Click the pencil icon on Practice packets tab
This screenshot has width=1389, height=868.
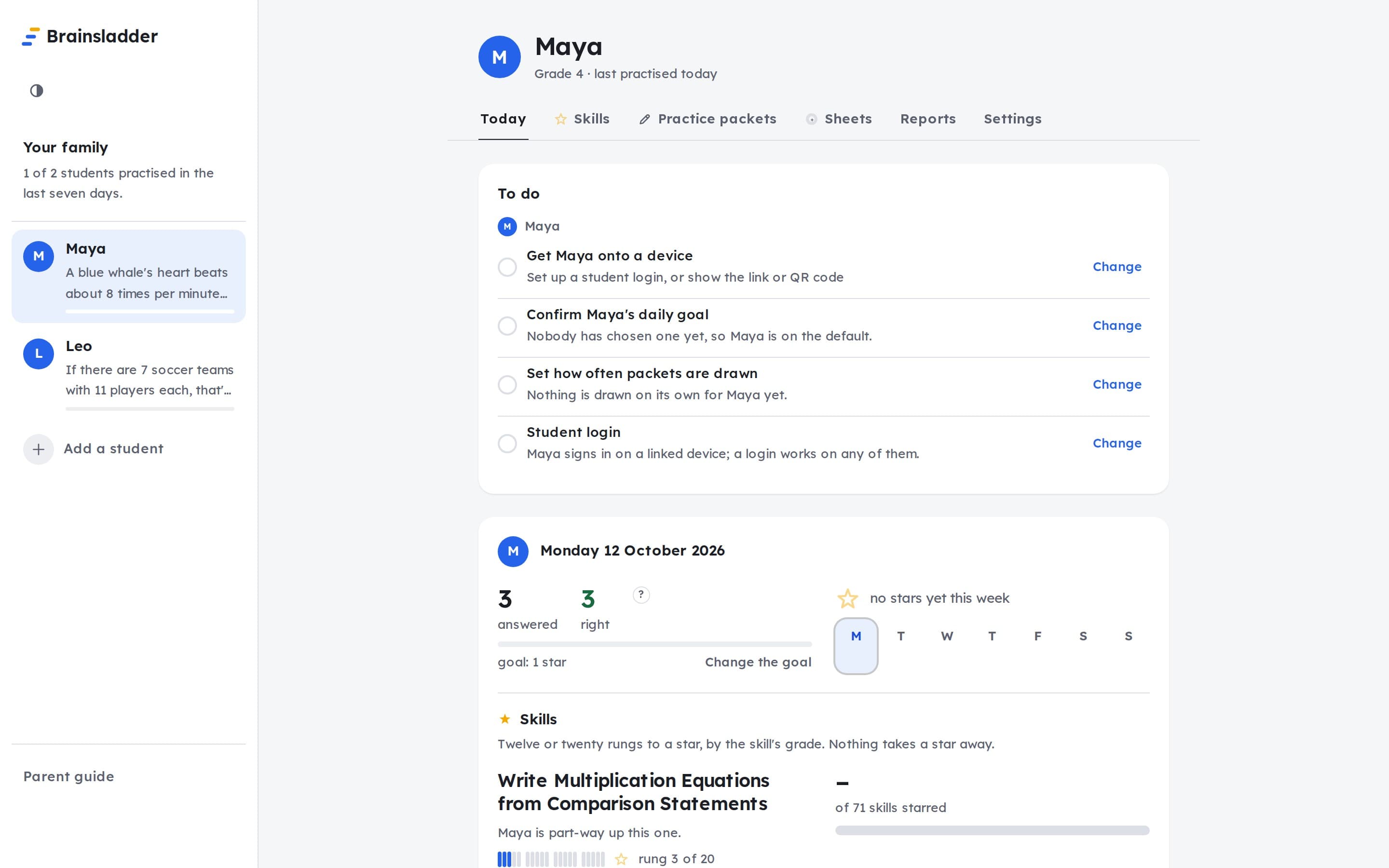click(x=644, y=119)
